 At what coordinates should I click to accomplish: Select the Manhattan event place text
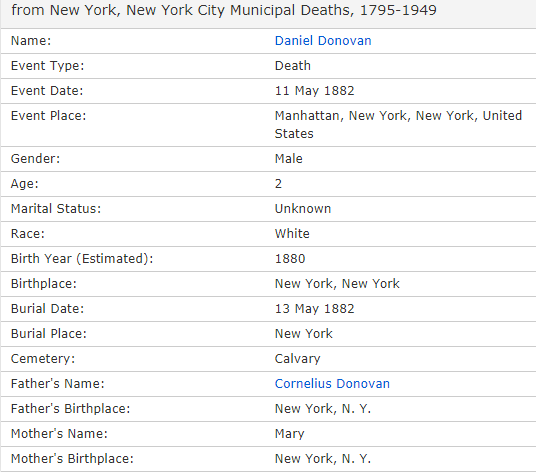(x=398, y=124)
